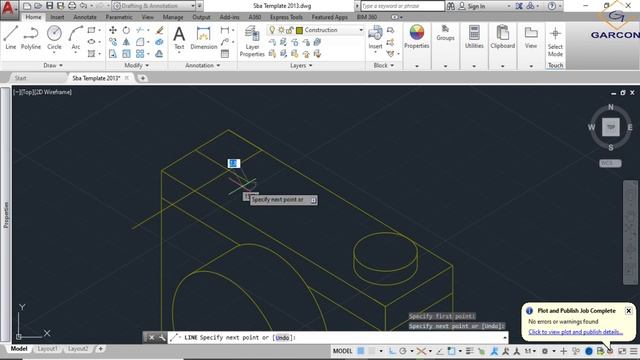
Task: Open the Express Tools ribbon tab
Action: pyautogui.click(x=286, y=17)
